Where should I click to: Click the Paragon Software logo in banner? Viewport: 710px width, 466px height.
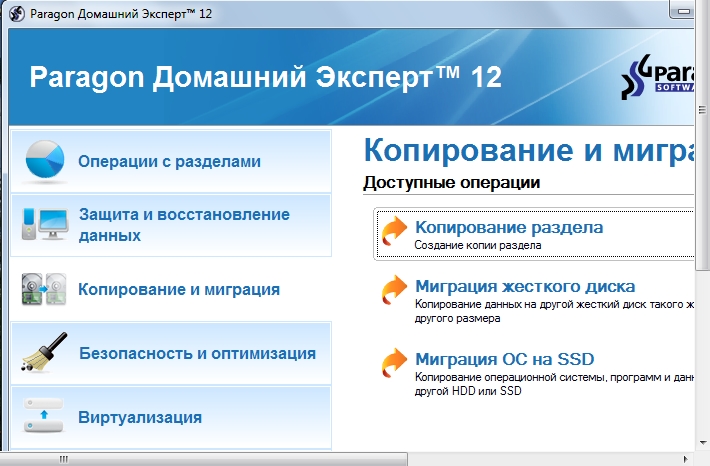pos(657,77)
